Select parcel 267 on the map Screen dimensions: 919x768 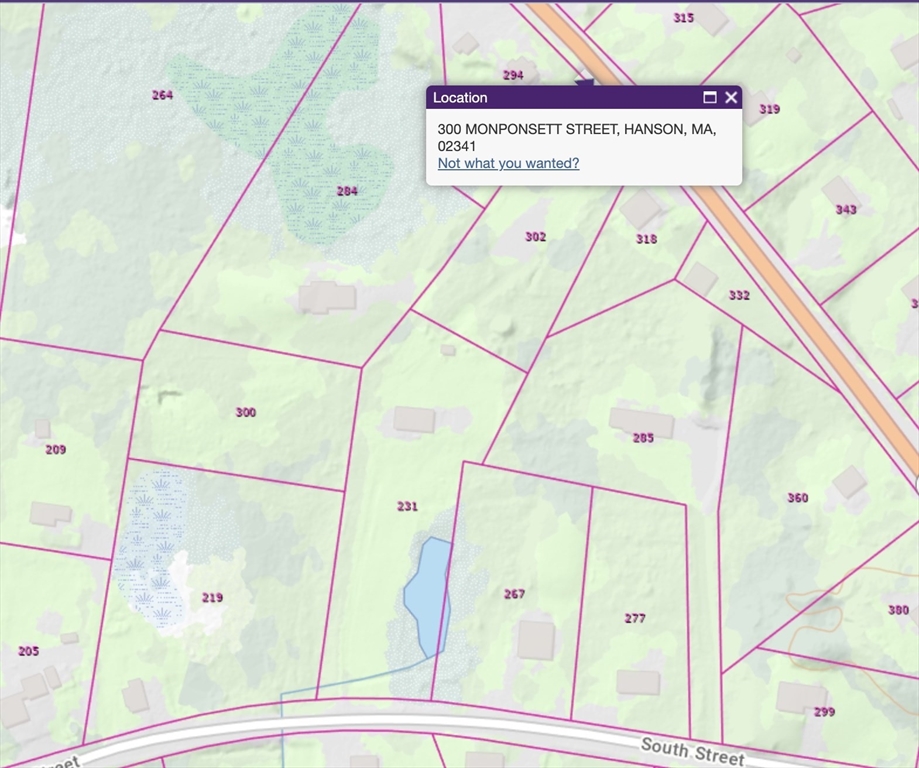click(514, 594)
